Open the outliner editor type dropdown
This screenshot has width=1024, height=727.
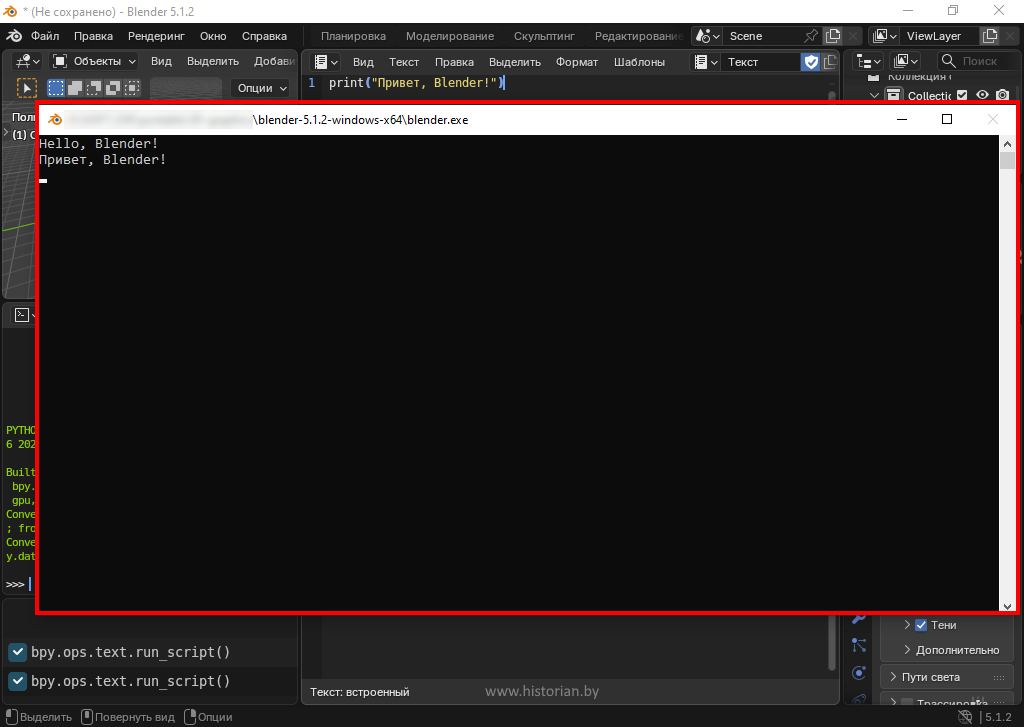[x=869, y=61]
